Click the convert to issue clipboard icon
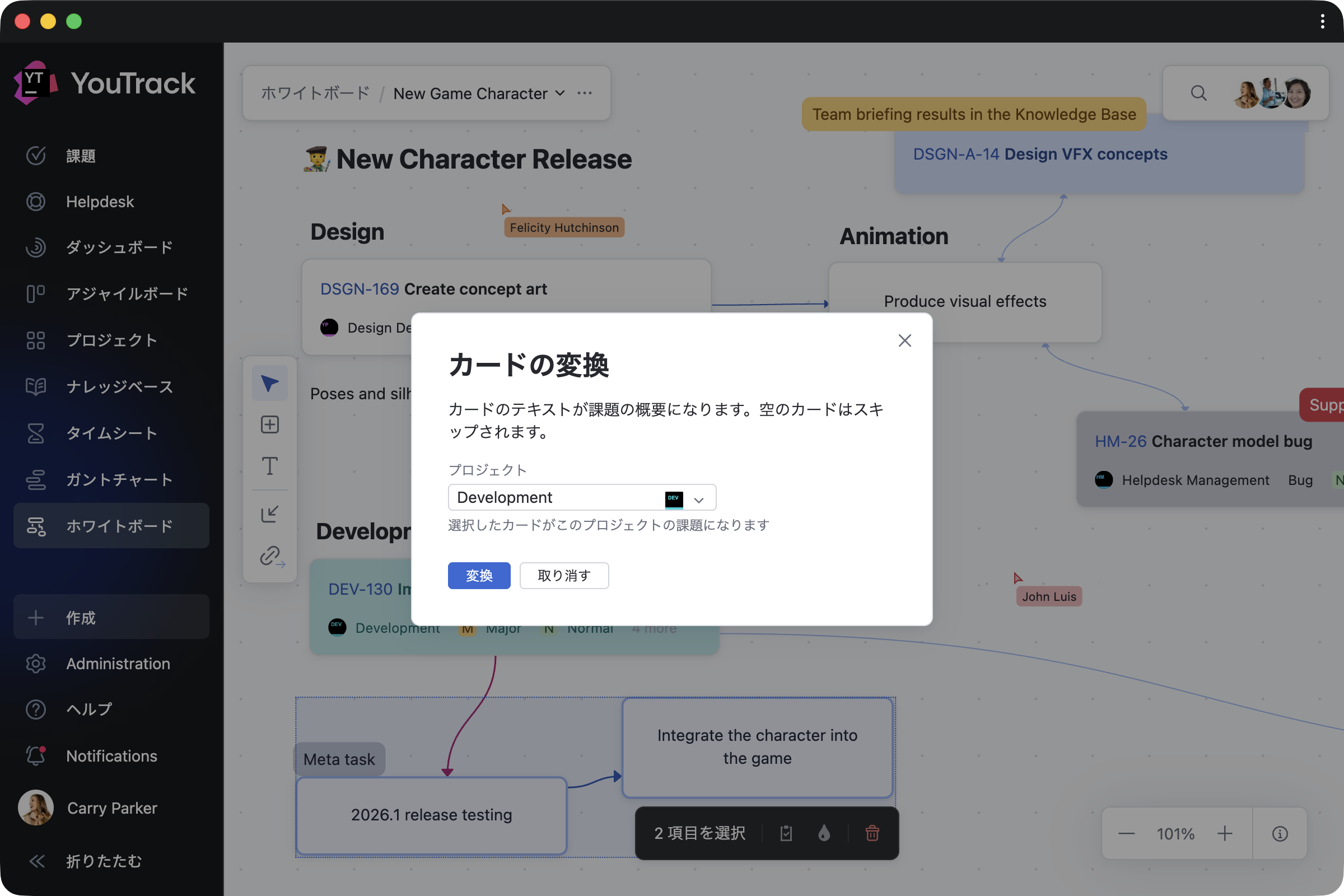This screenshot has height=896, width=1344. coord(786,833)
